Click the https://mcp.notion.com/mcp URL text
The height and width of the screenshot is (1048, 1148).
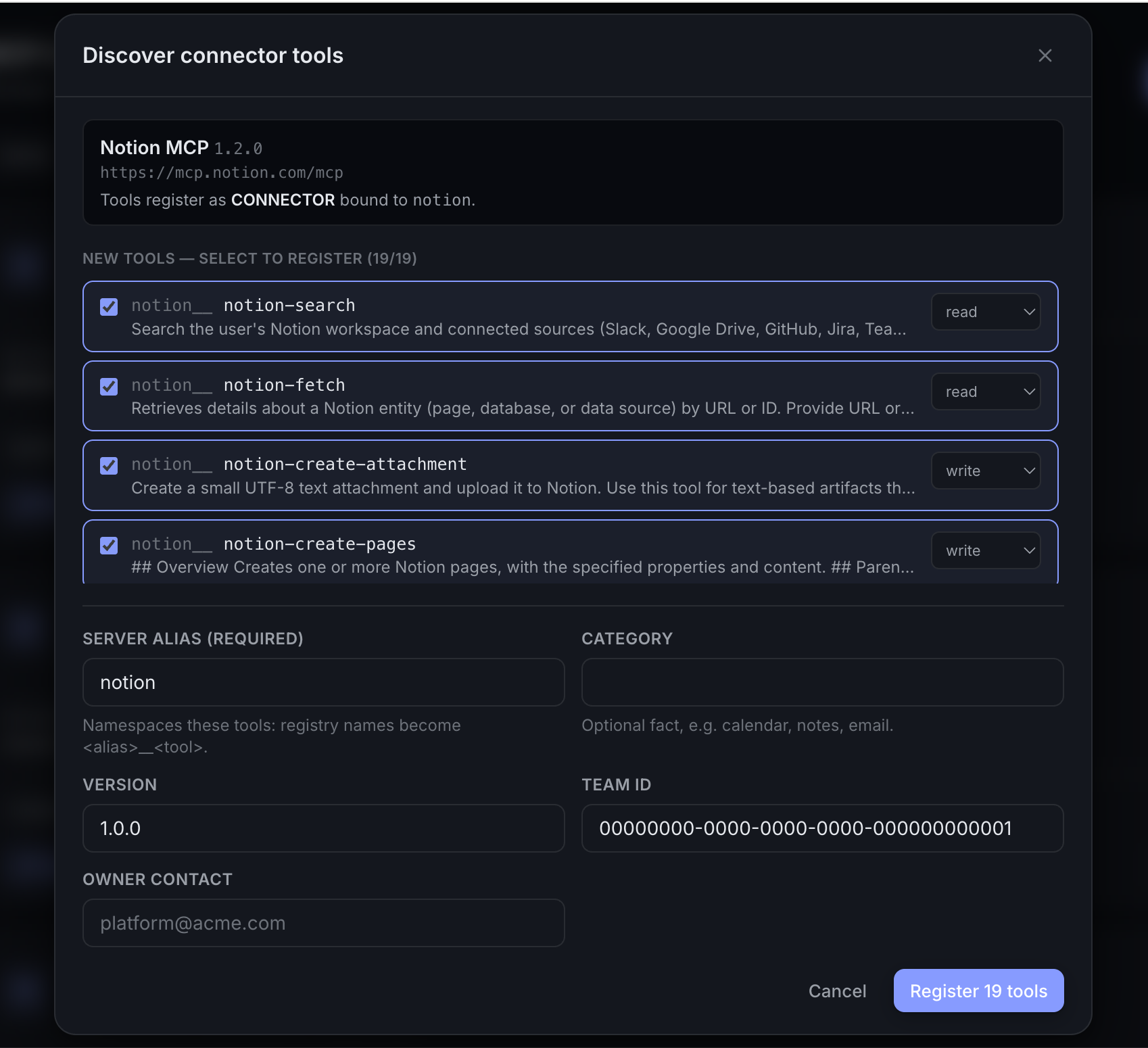coord(222,173)
